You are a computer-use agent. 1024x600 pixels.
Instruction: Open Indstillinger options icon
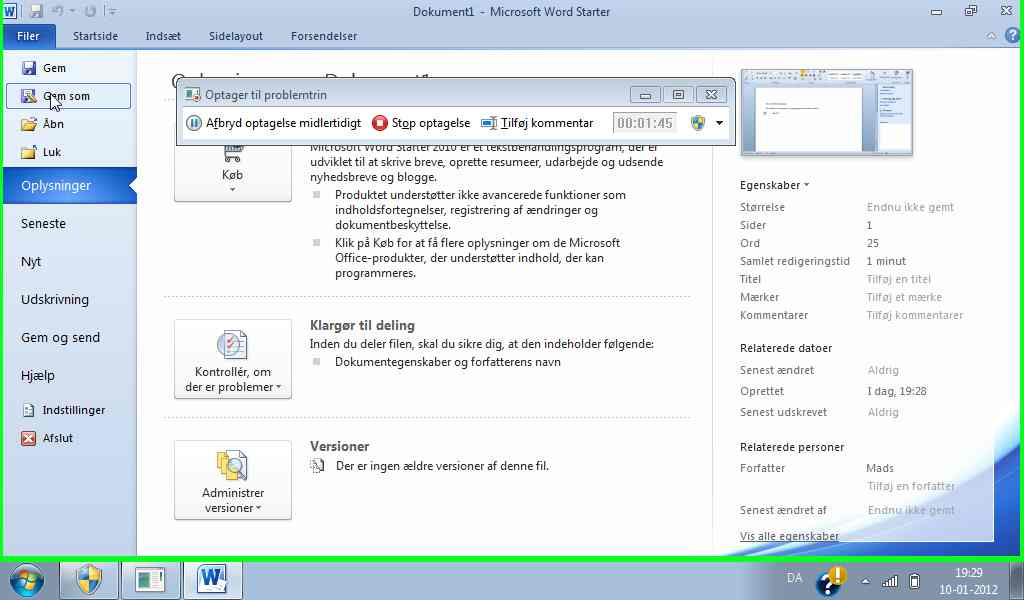tap(29, 410)
